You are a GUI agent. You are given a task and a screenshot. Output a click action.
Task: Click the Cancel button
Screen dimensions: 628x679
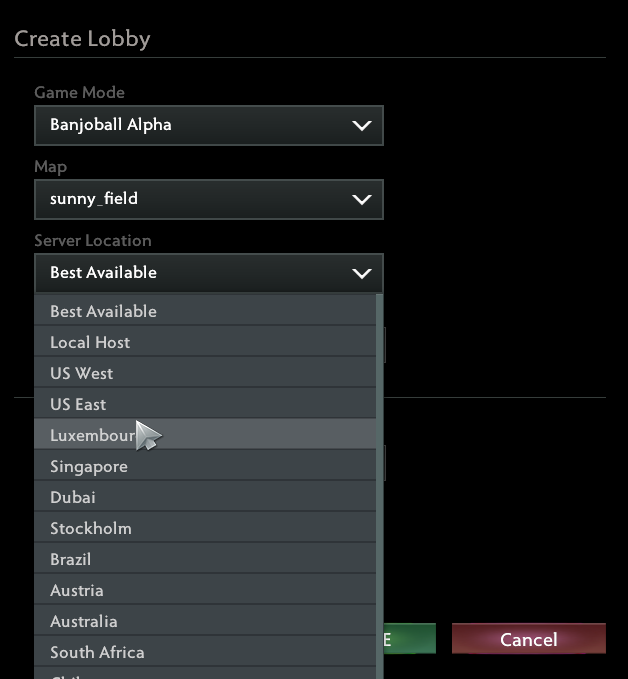tap(529, 639)
